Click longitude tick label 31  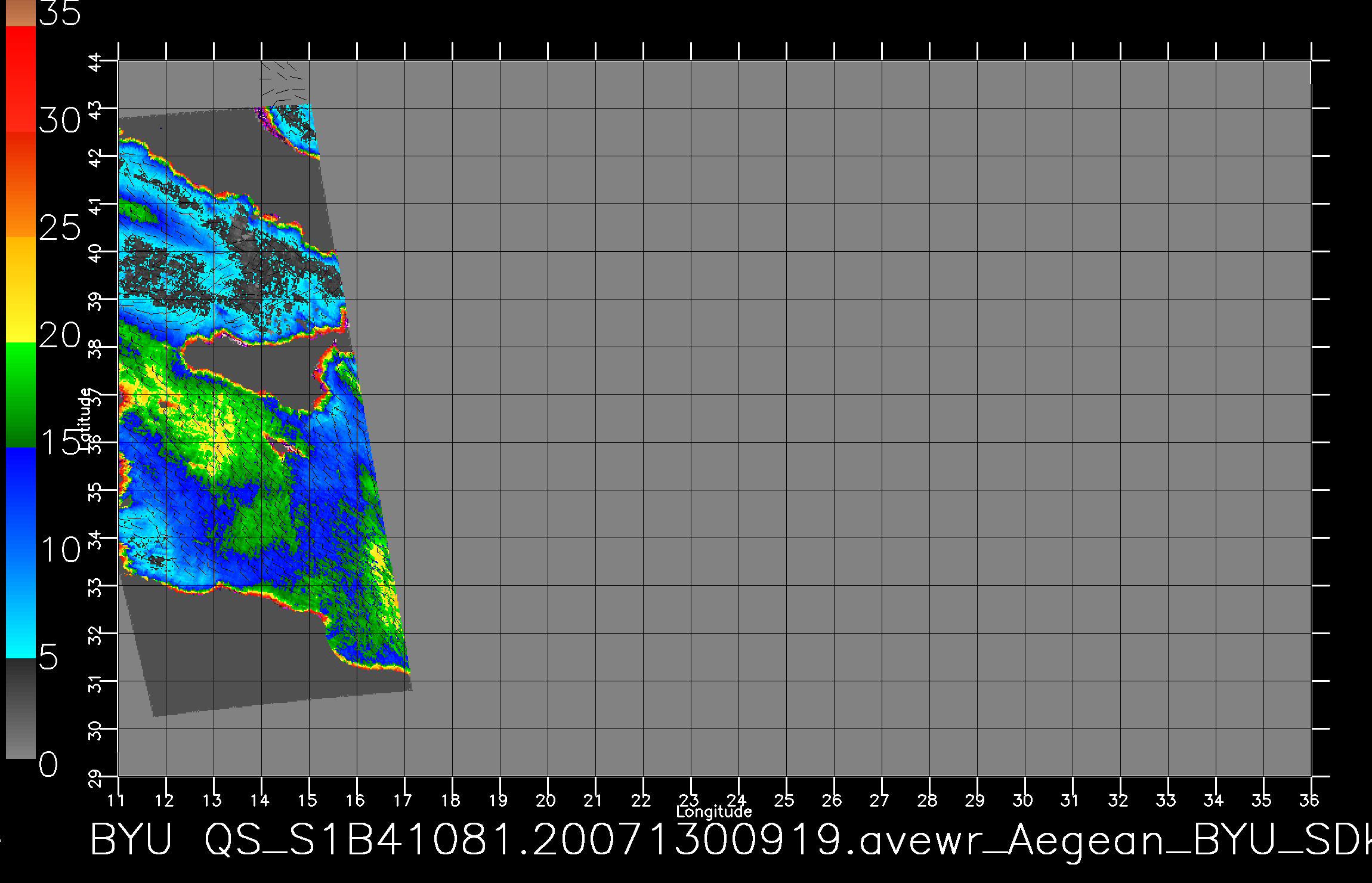click(1071, 800)
